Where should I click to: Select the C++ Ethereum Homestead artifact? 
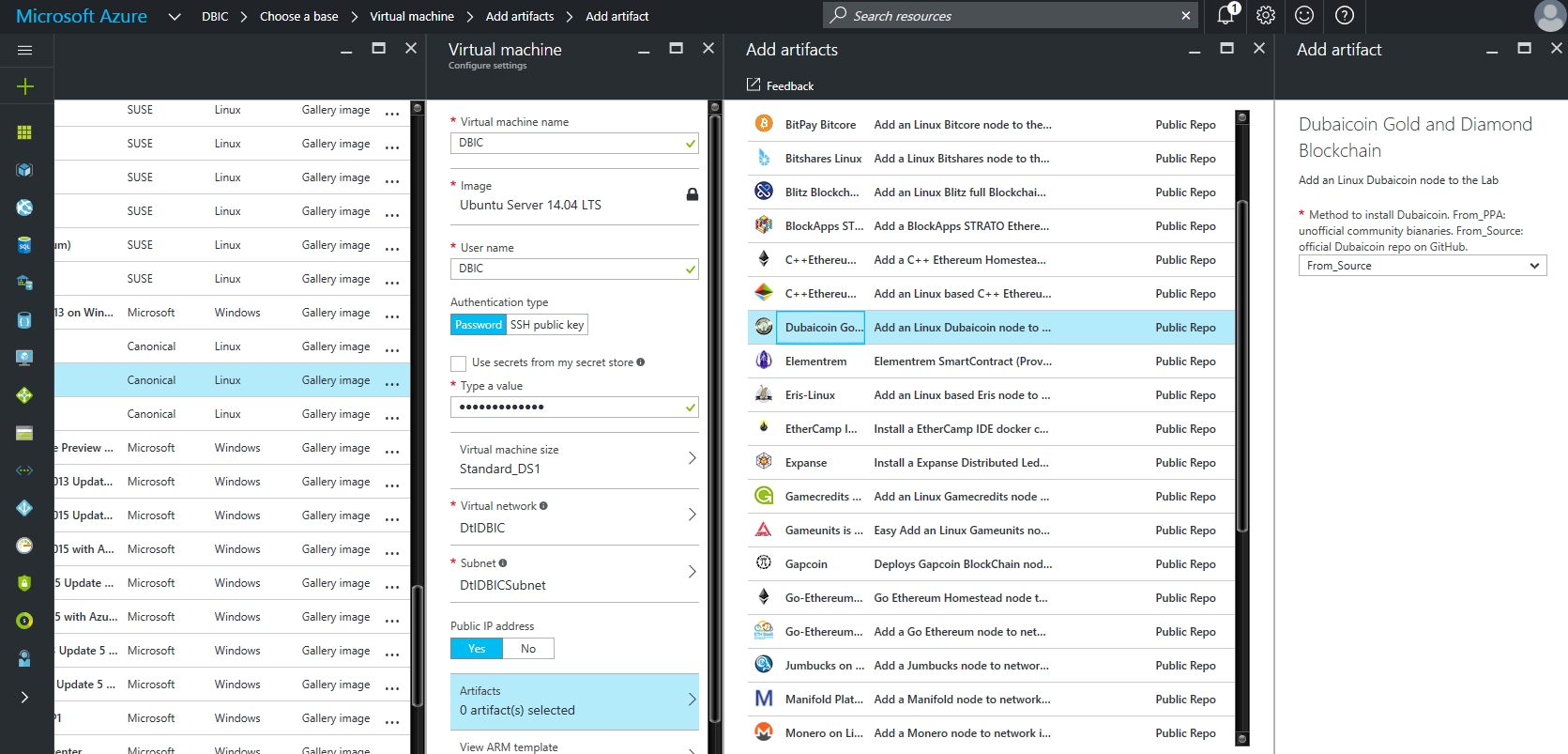pyautogui.click(x=991, y=259)
